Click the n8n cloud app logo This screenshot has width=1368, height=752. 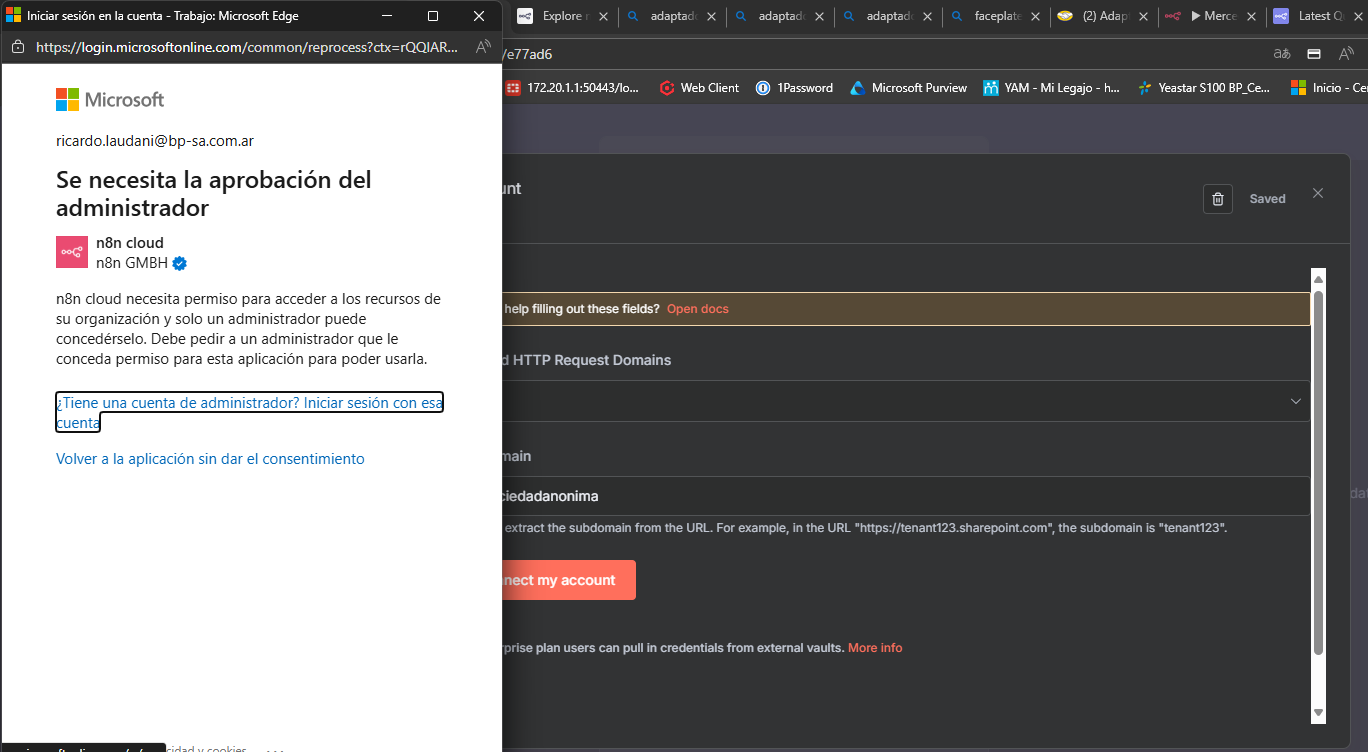pos(72,252)
